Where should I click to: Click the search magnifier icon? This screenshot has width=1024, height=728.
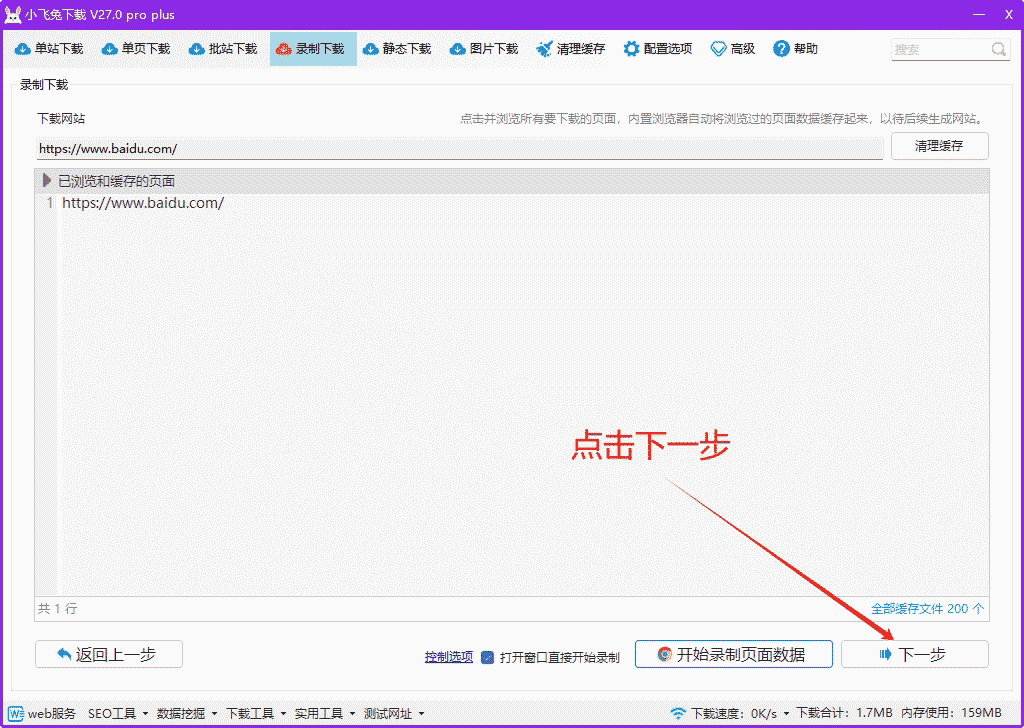[x=999, y=49]
